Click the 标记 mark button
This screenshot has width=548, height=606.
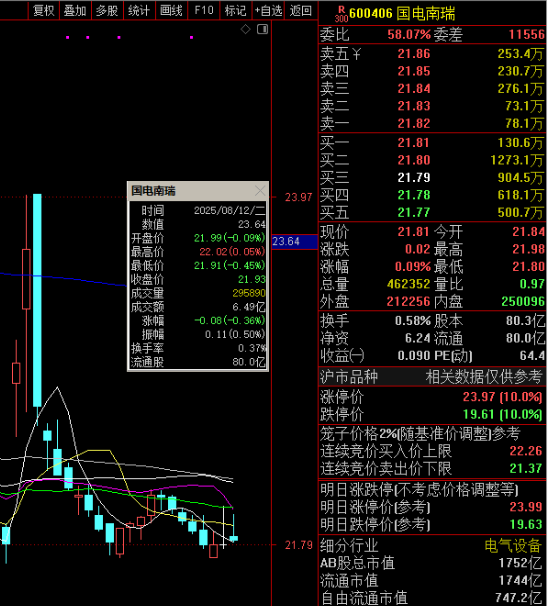tap(235, 10)
